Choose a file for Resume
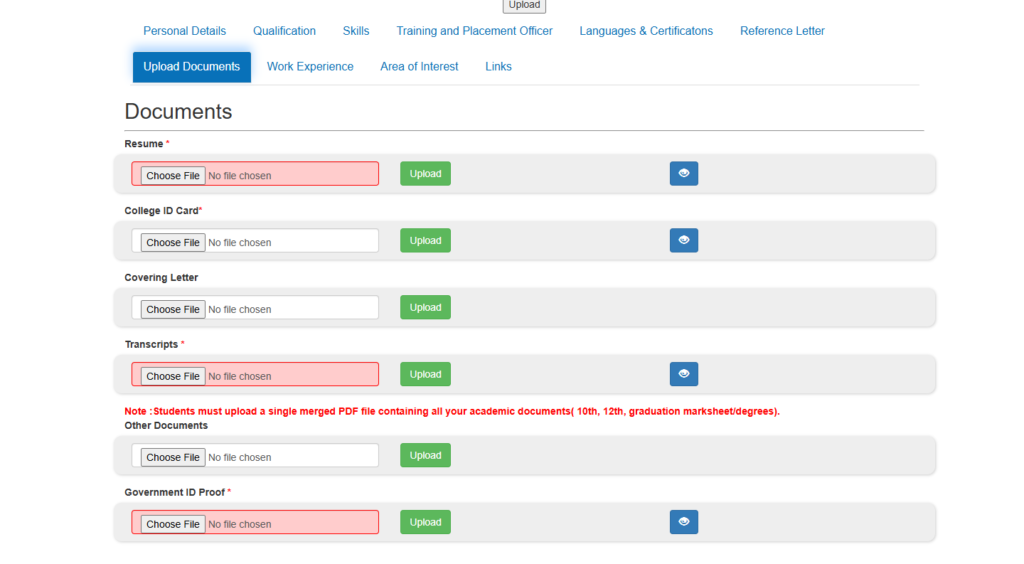This screenshot has width=1024, height=564. (173, 176)
